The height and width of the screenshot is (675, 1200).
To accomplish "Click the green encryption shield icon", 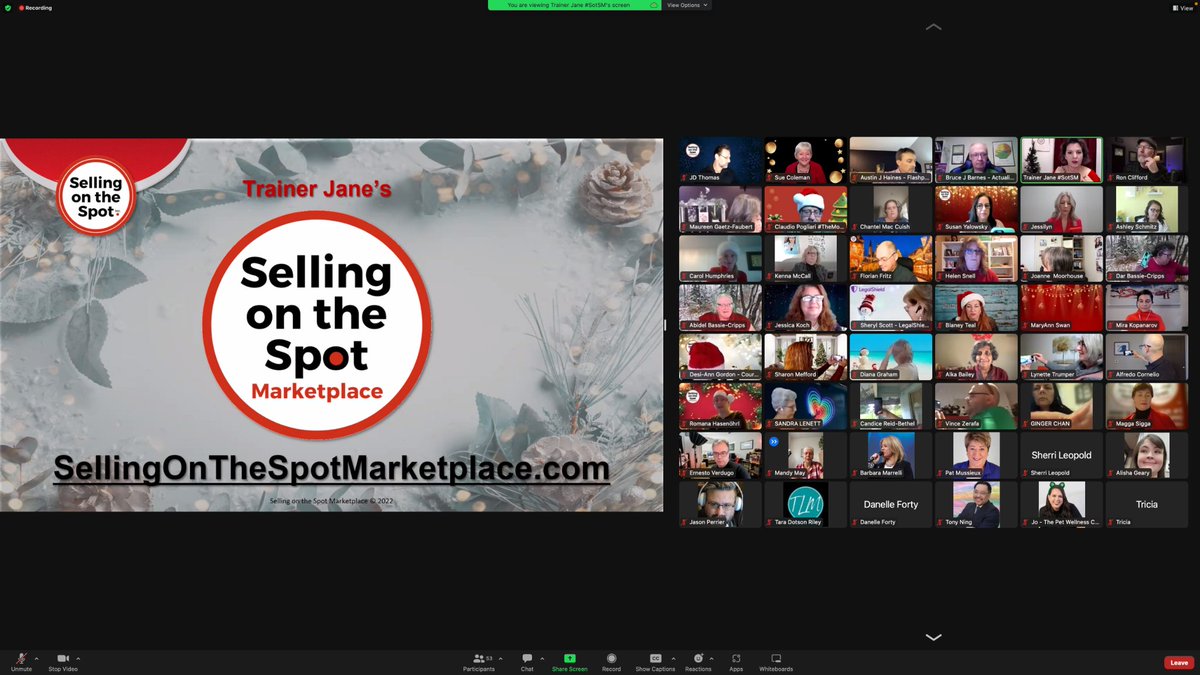I will point(9,7).
